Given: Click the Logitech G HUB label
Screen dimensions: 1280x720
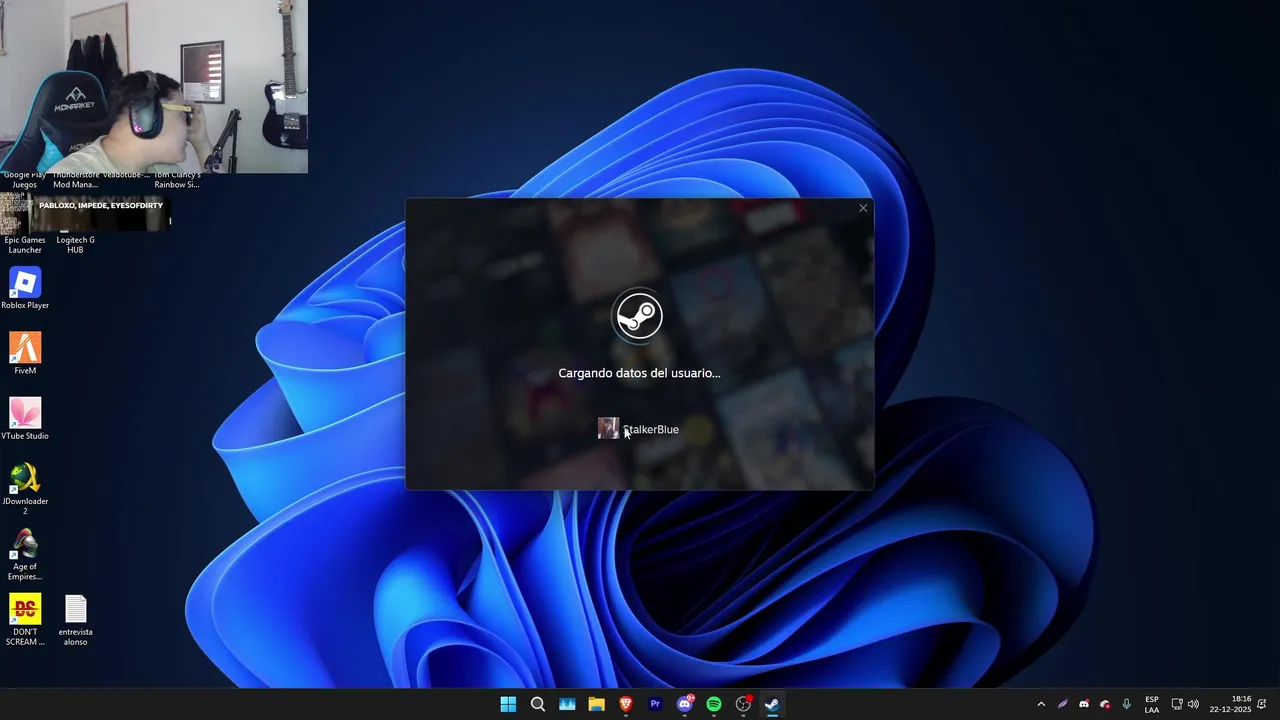Looking at the screenshot, I should 76,245.
